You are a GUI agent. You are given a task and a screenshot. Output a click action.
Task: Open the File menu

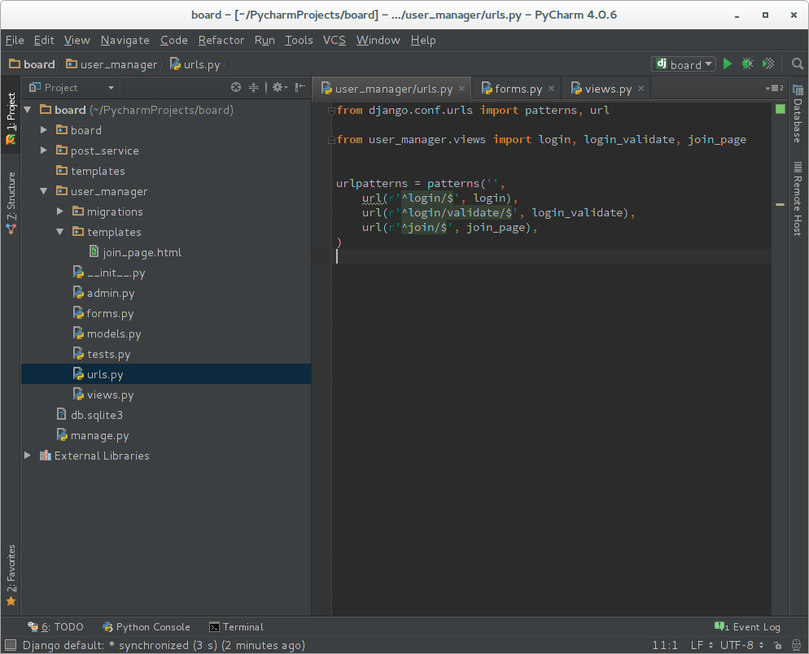point(14,40)
